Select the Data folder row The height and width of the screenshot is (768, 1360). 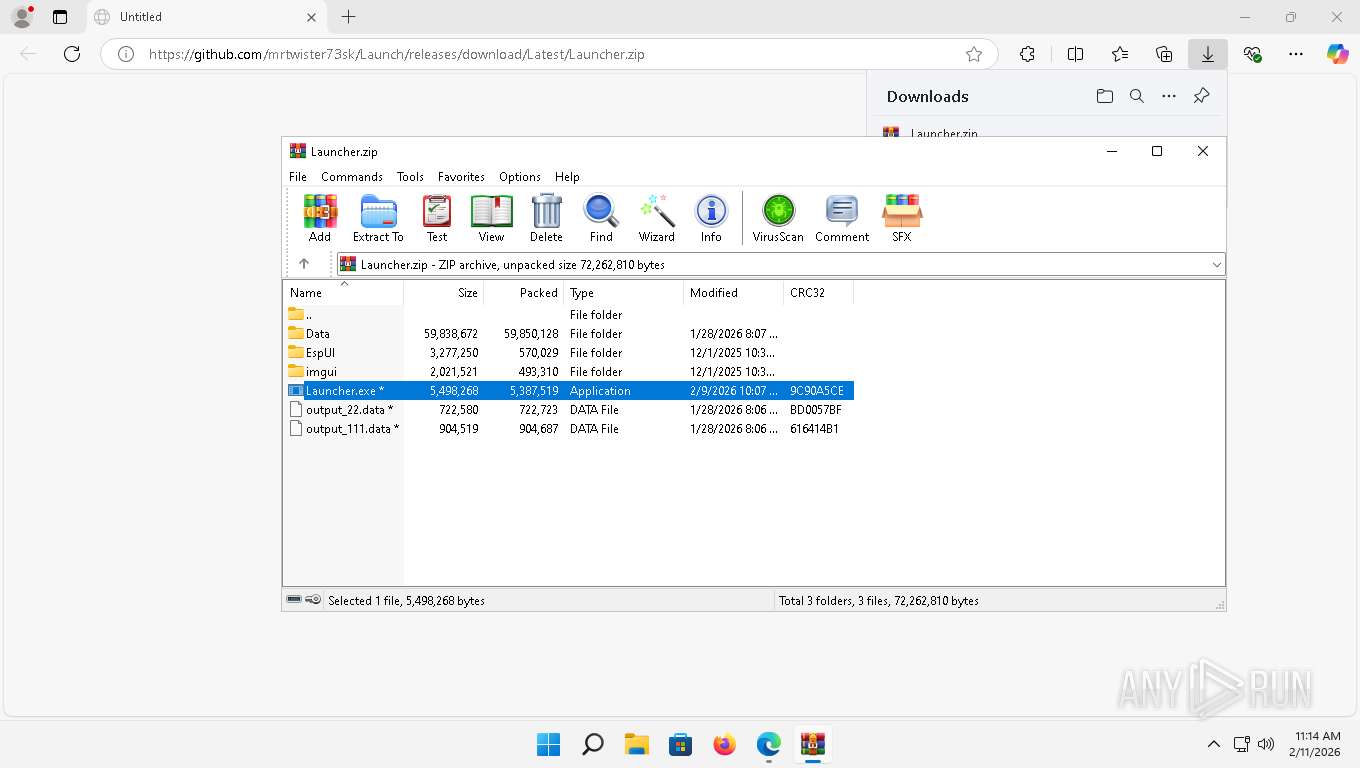click(x=569, y=334)
